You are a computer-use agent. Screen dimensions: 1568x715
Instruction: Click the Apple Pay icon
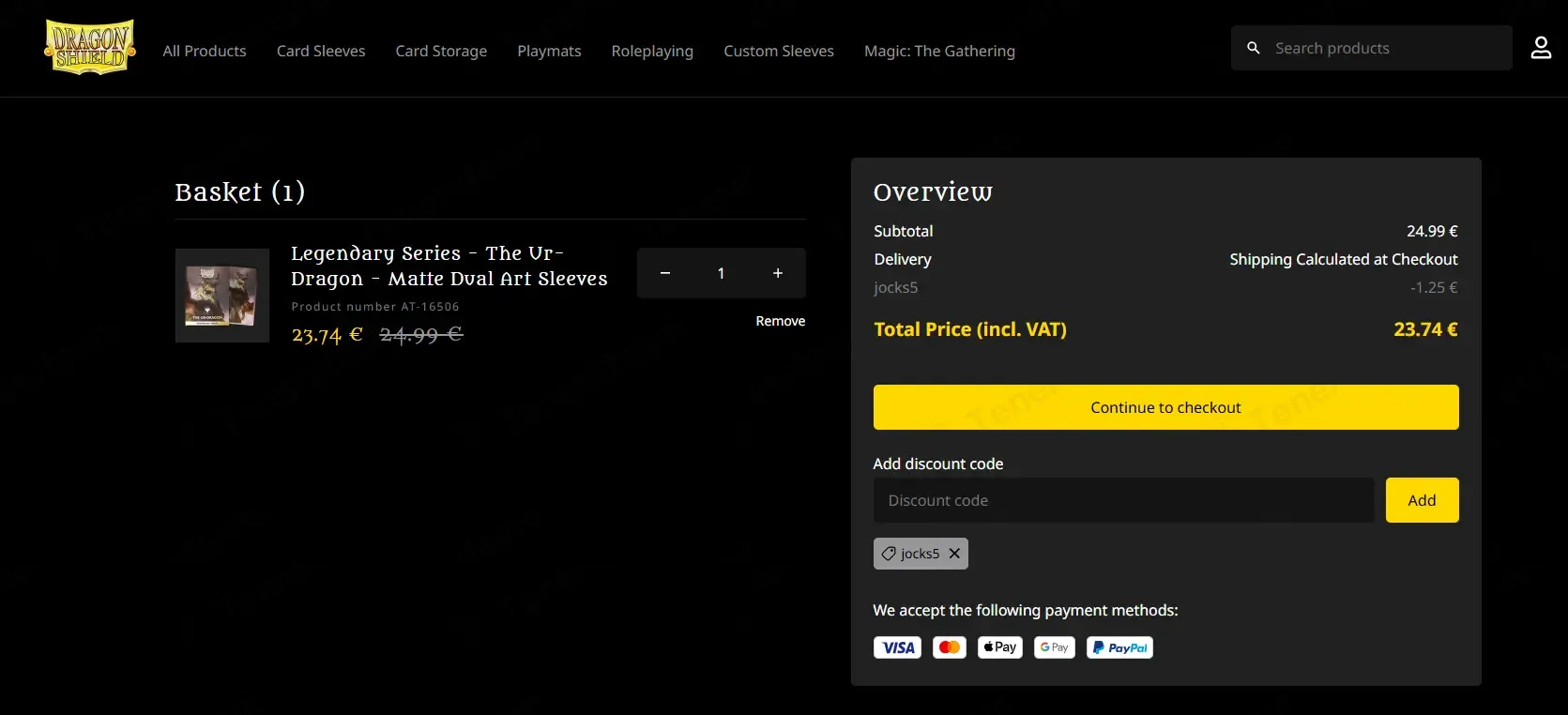tap(999, 647)
